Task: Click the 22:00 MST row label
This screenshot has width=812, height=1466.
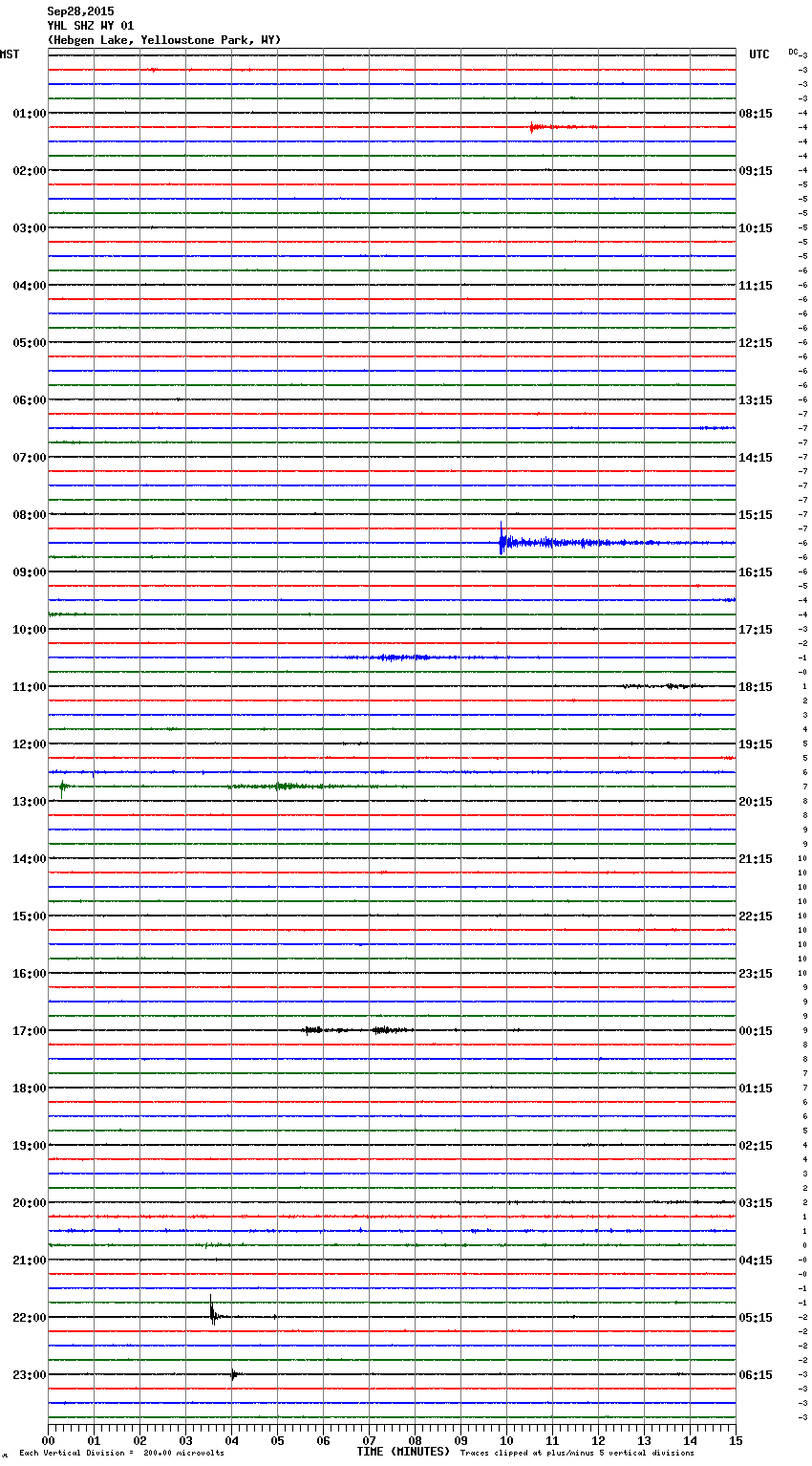Action: click(30, 1318)
